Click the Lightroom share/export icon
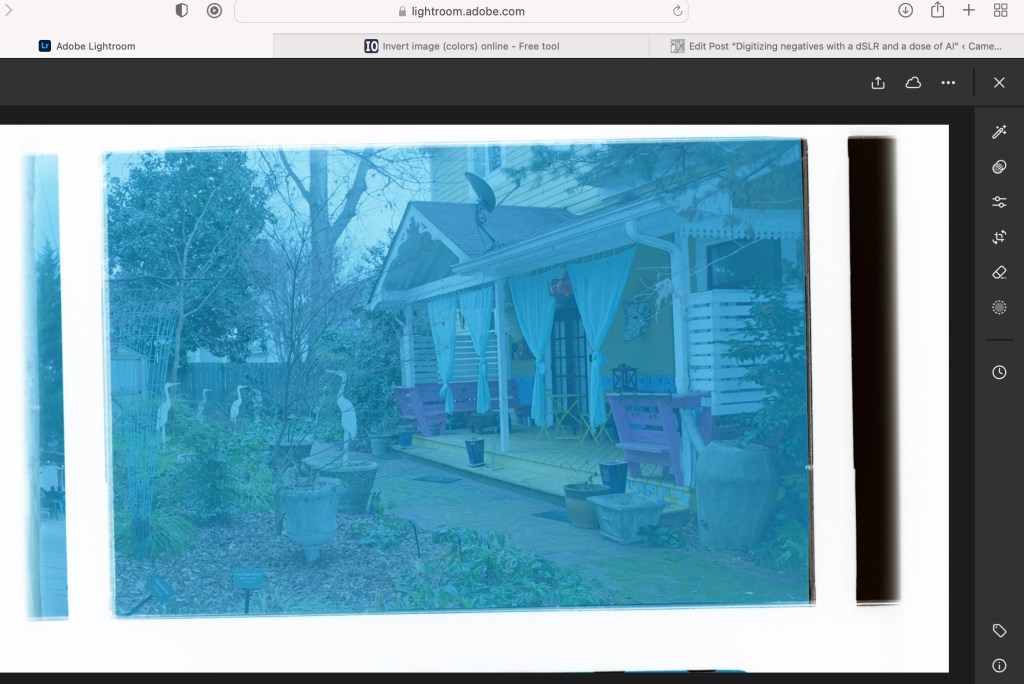 pyautogui.click(x=878, y=83)
